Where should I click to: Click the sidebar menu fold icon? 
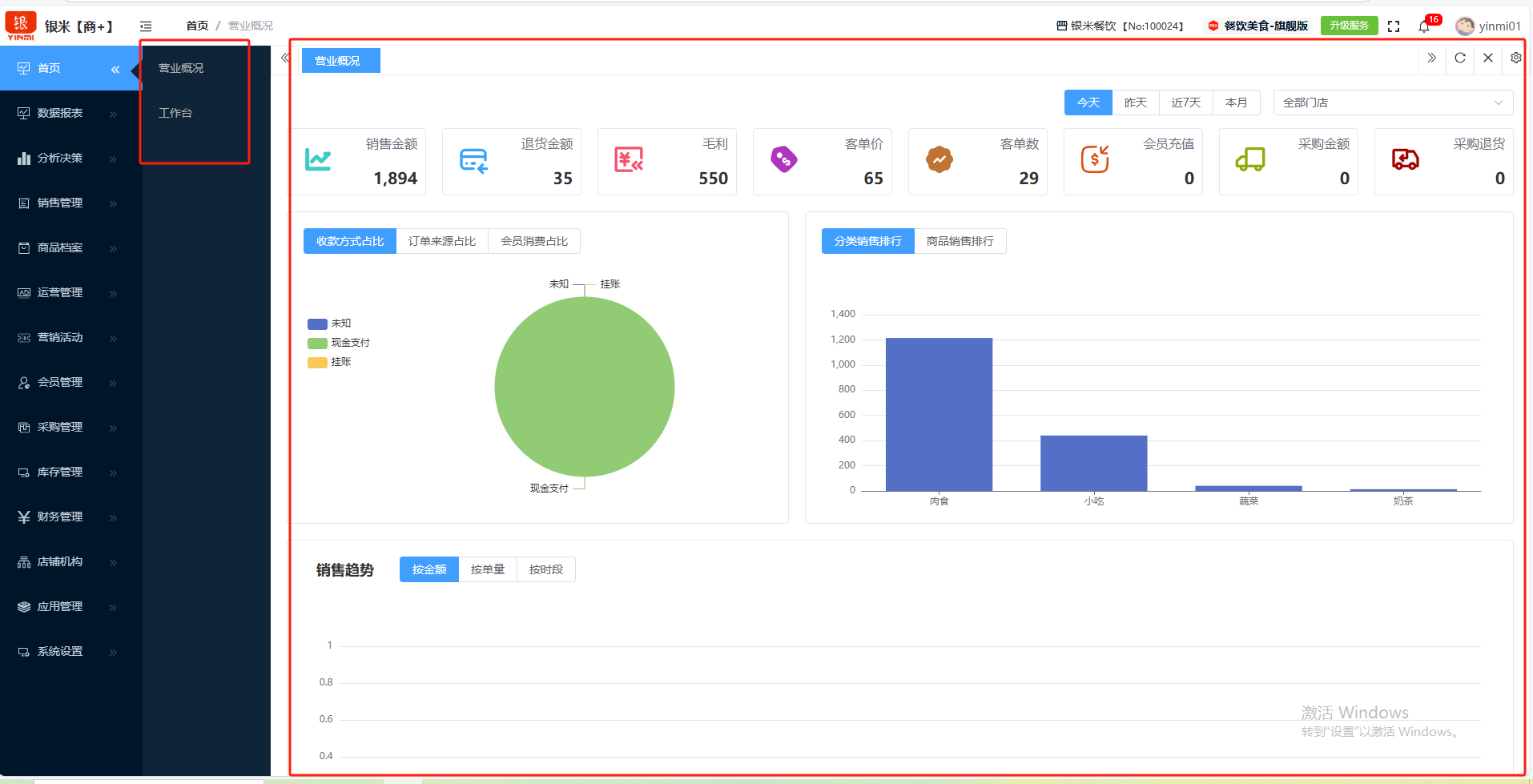coord(146,26)
